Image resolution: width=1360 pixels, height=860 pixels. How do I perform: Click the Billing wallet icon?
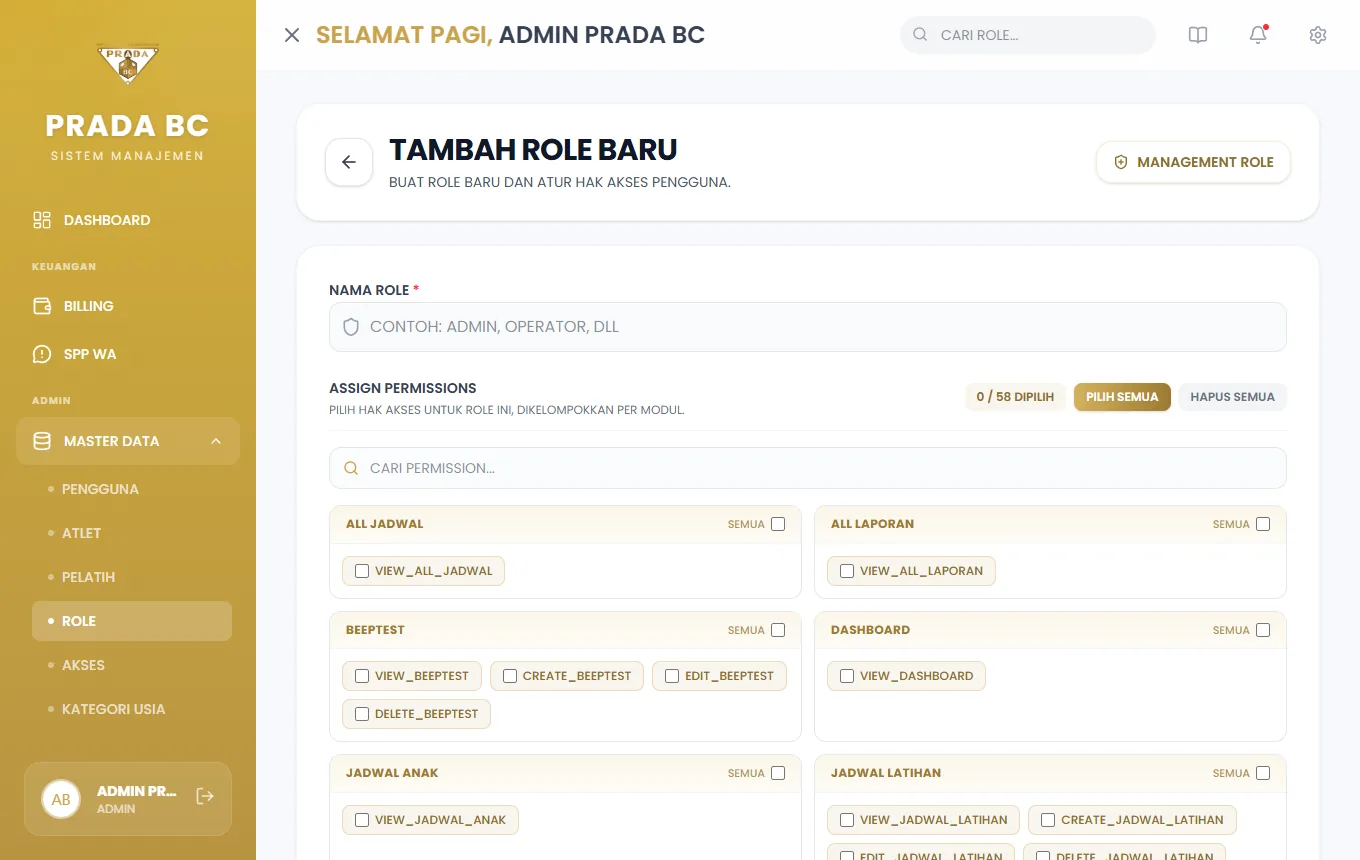42,306
